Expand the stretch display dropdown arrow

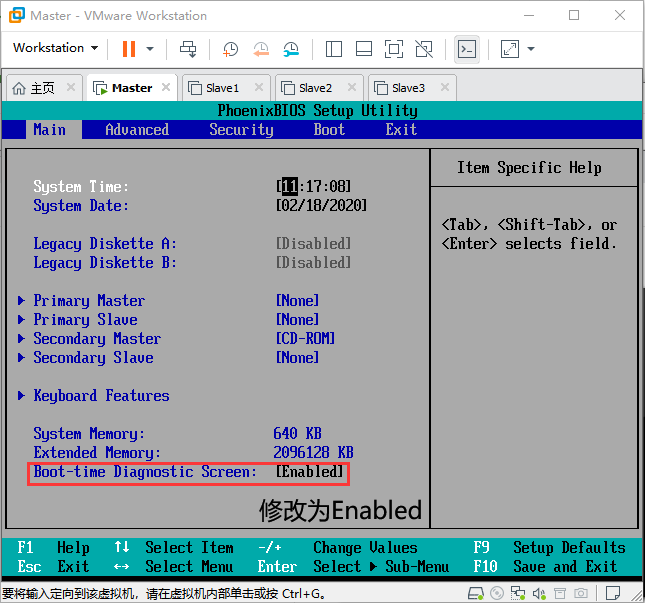click(x=531, y=49)
